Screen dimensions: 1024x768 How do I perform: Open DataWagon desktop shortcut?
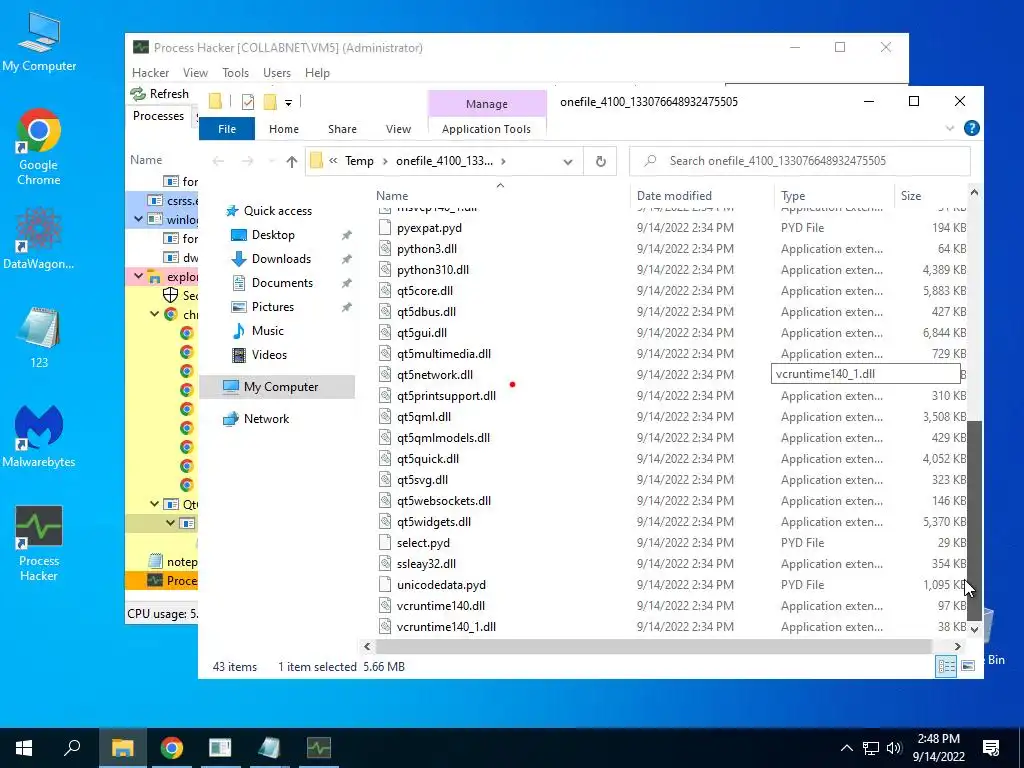pos(39,237)
